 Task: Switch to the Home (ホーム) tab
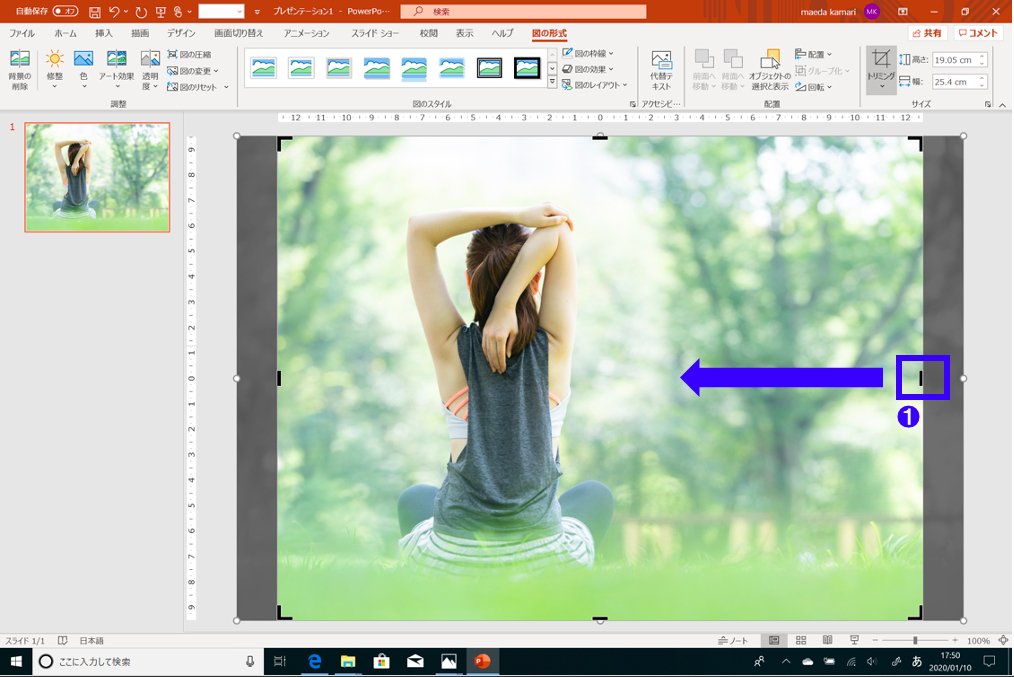tap(65, 33)
